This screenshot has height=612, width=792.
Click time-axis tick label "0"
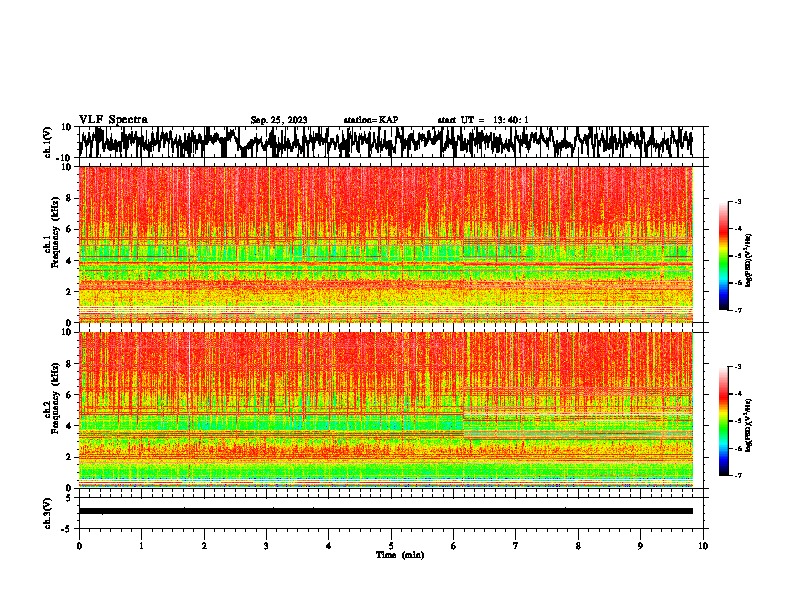(x=79, y=546)
